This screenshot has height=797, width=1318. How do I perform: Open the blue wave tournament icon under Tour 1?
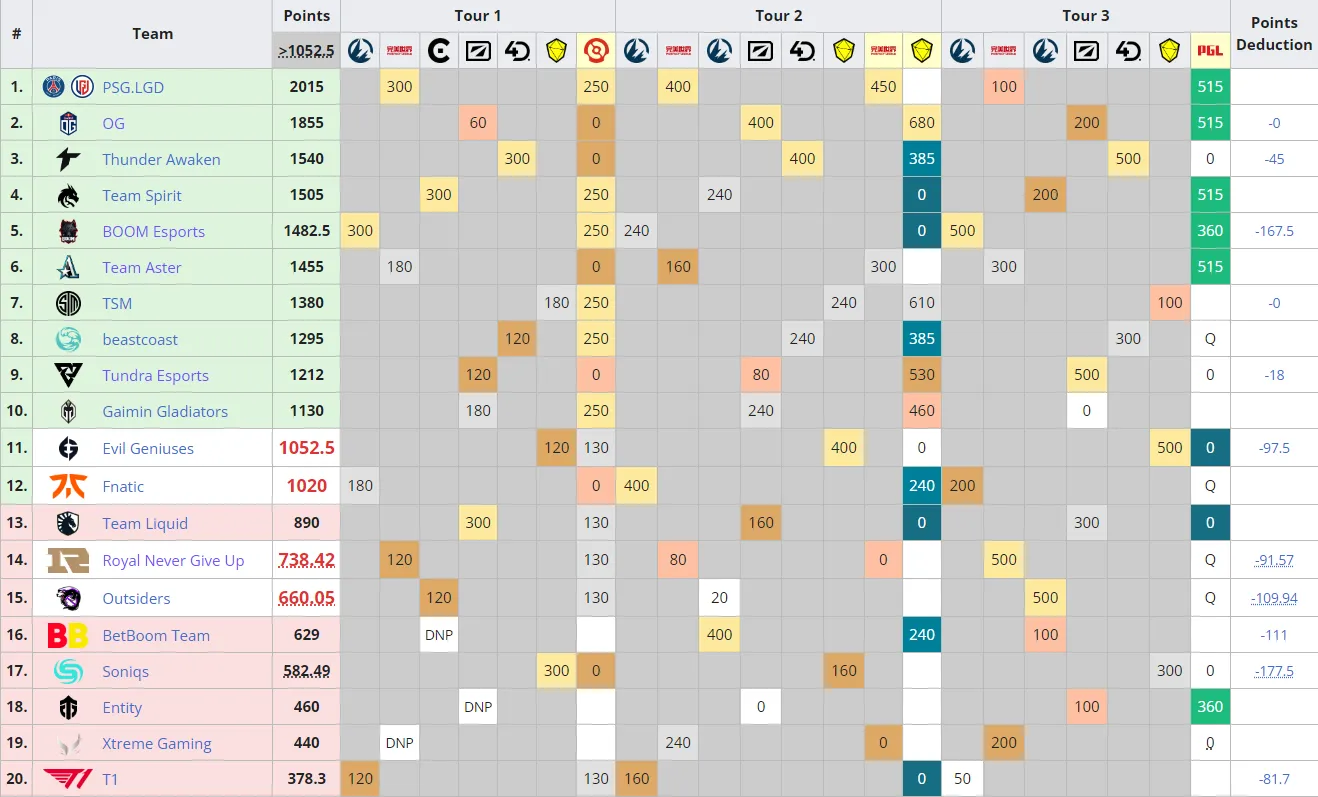pyautogui.click(x=360, y=50)
